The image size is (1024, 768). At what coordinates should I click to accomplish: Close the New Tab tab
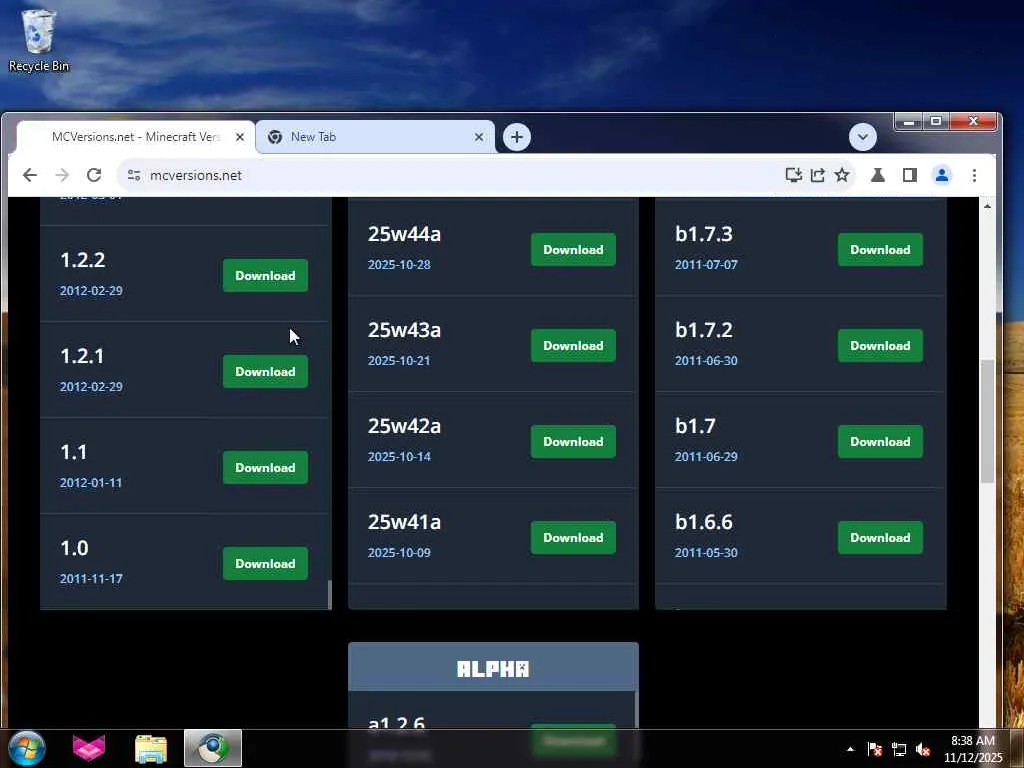(479, 137)
